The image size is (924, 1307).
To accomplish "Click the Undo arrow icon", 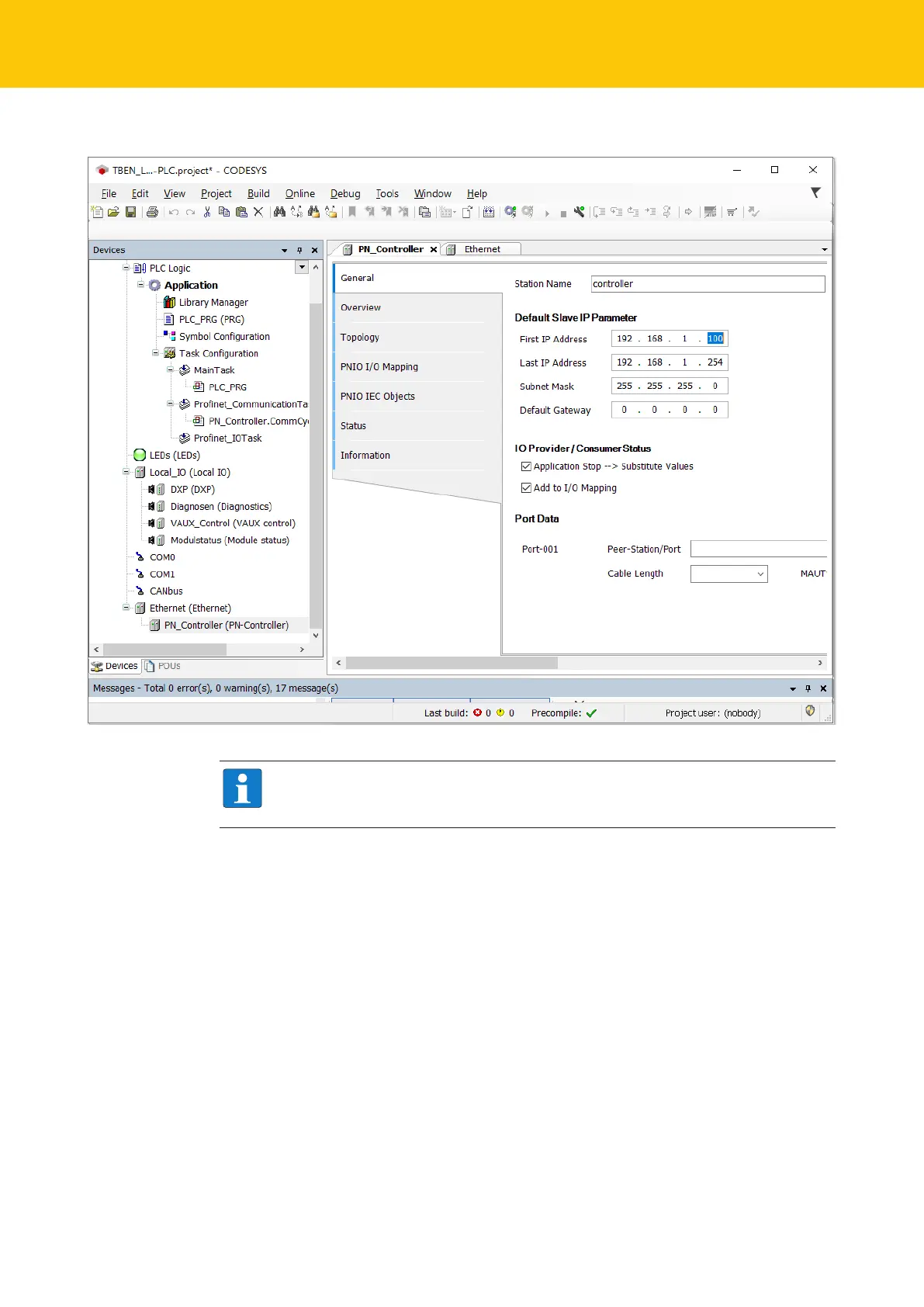I will click(x=174, y=212).
